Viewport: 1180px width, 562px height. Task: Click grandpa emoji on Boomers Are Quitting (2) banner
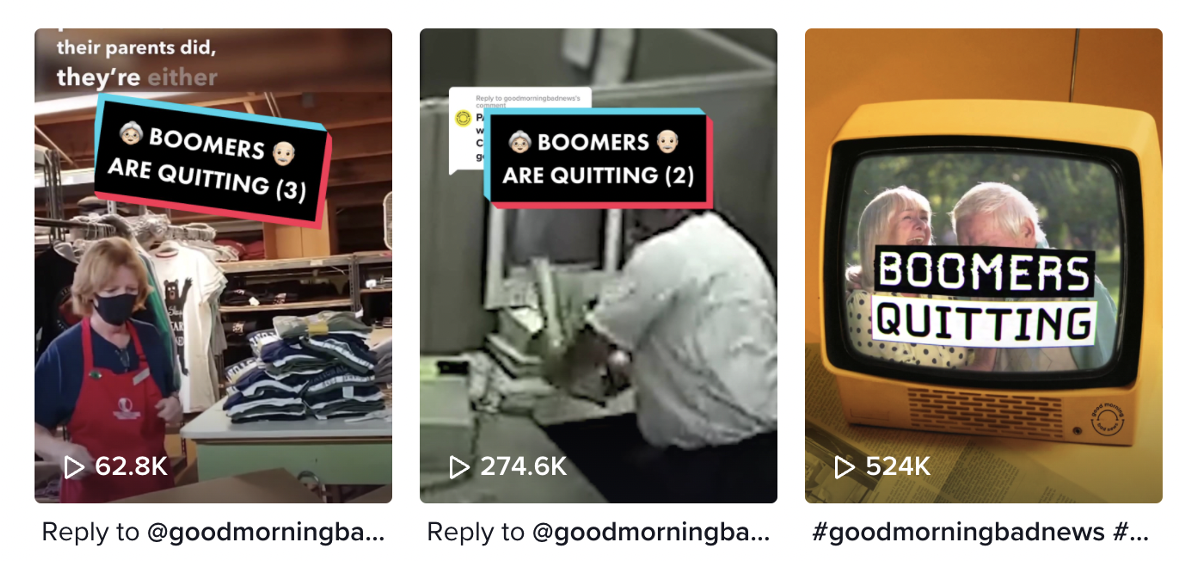[667, 141]
